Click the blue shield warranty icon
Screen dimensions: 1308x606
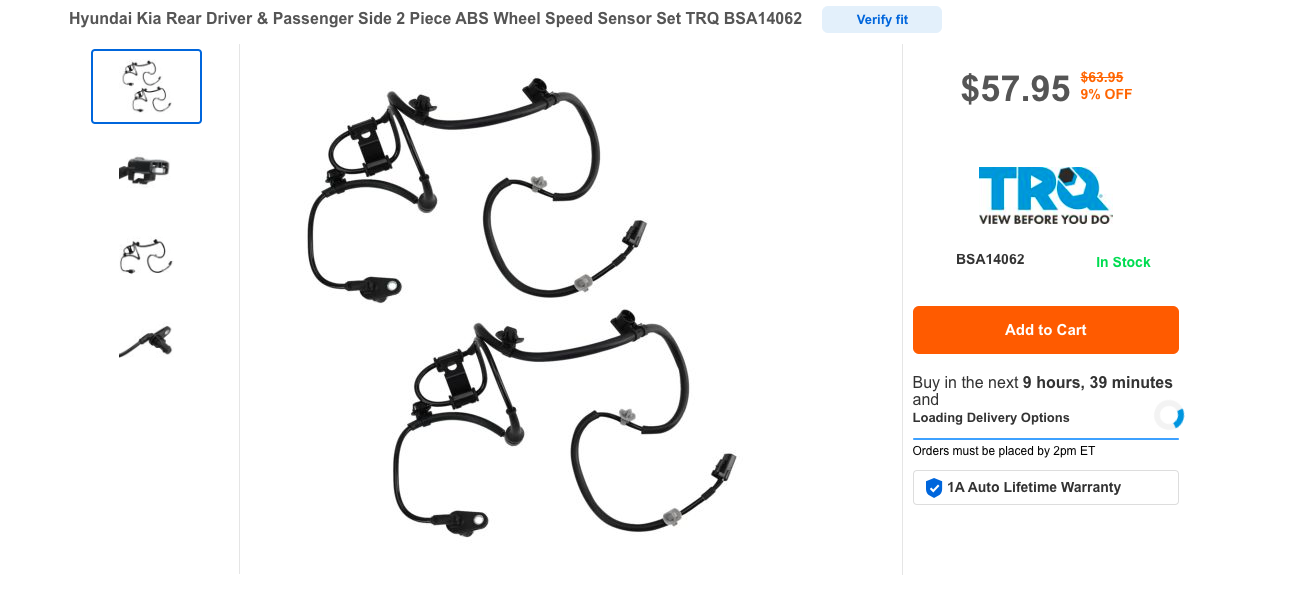tap(933, 488)
